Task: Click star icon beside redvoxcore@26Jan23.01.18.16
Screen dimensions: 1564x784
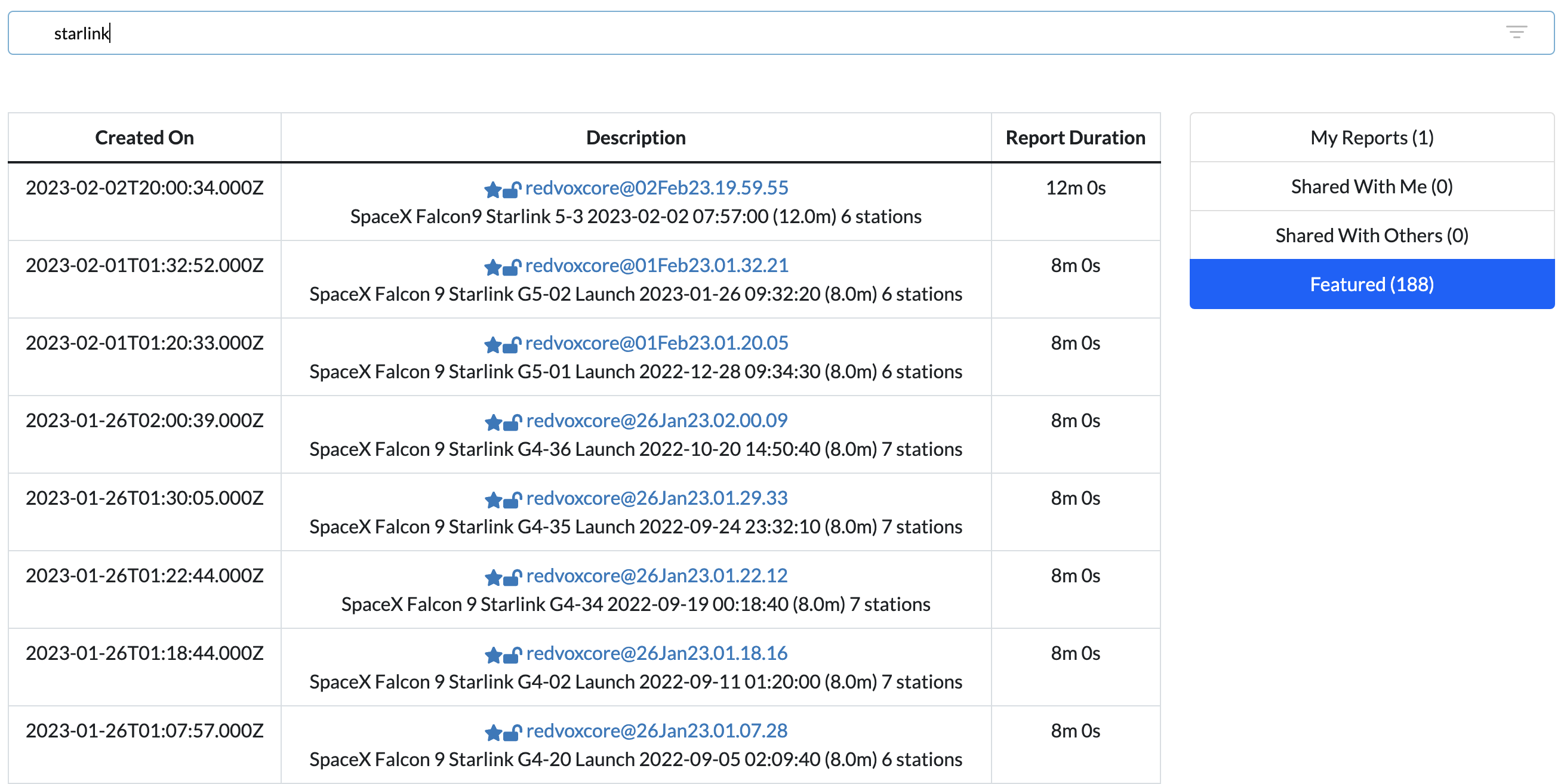Action: click(x=493, y=655)
